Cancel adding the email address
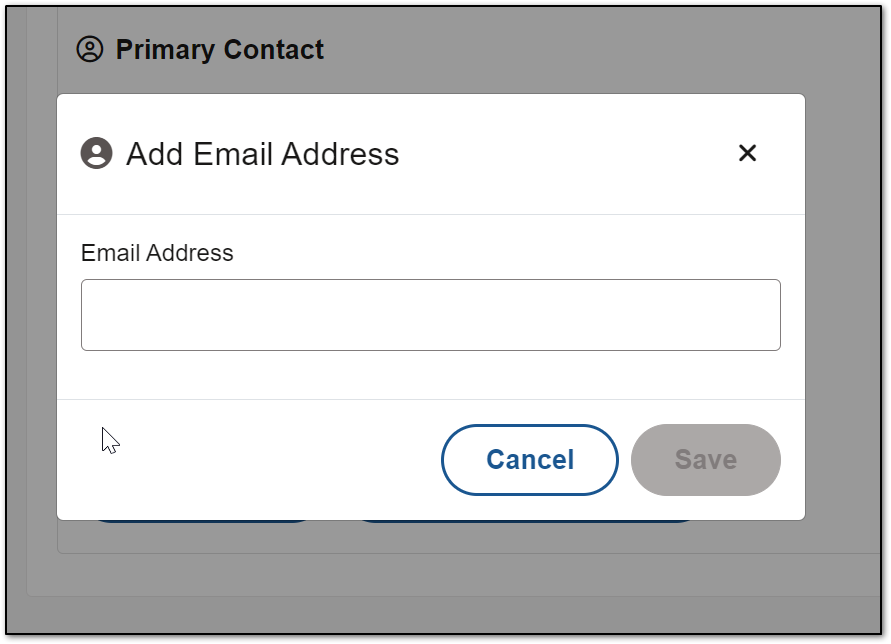Image resolution: width=891 pixels, height=644 pixels. point(530,459)
